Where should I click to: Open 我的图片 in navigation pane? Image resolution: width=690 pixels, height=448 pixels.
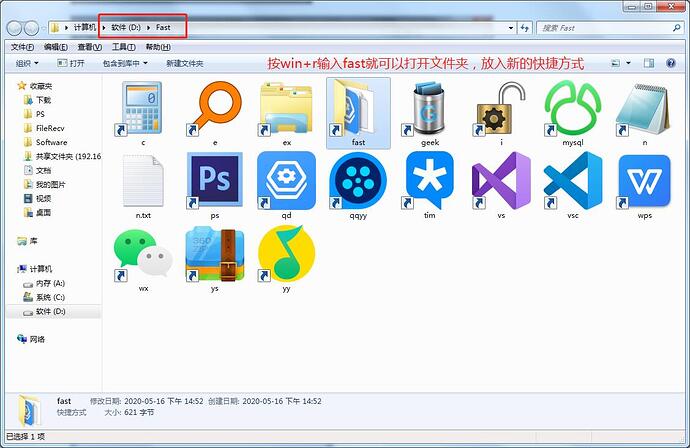(x=44, y=184)
